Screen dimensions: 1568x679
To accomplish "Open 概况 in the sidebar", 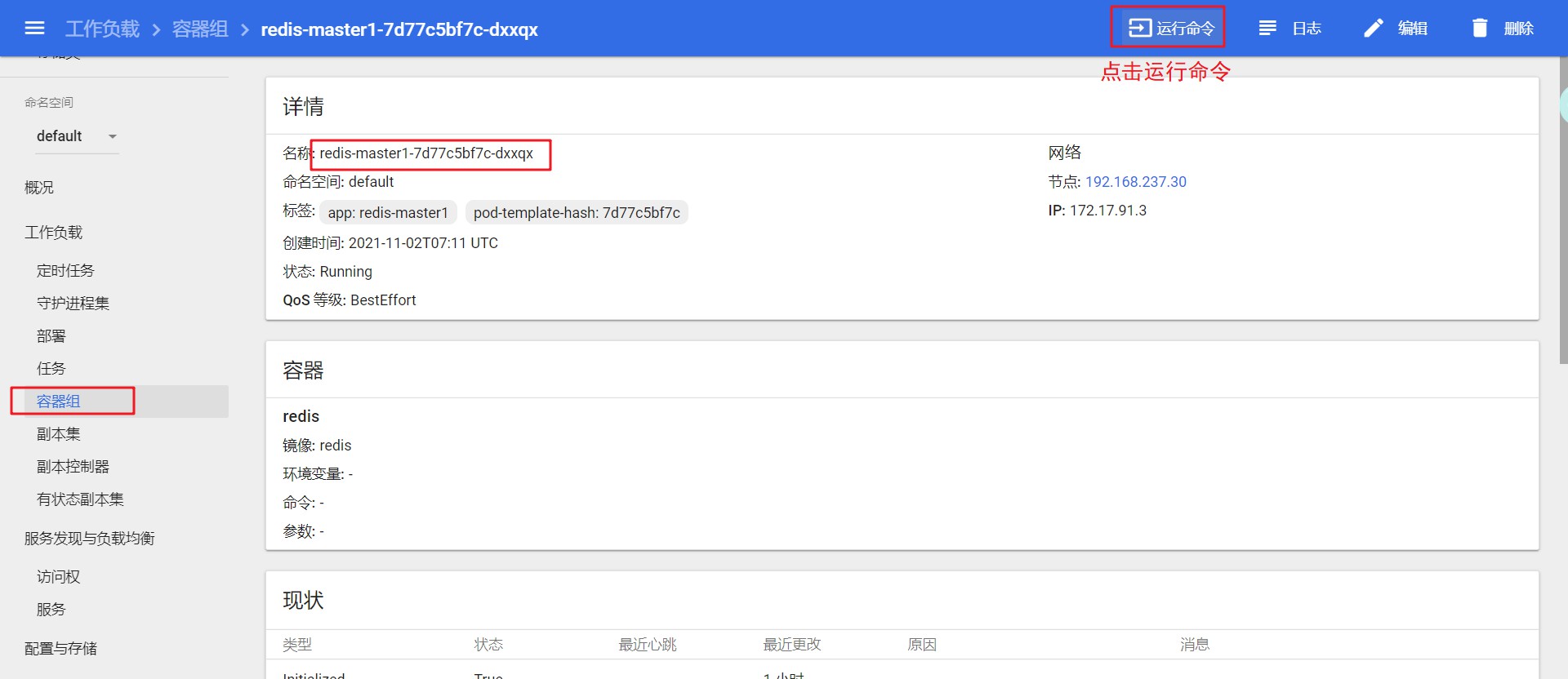I will pos(39,187).
